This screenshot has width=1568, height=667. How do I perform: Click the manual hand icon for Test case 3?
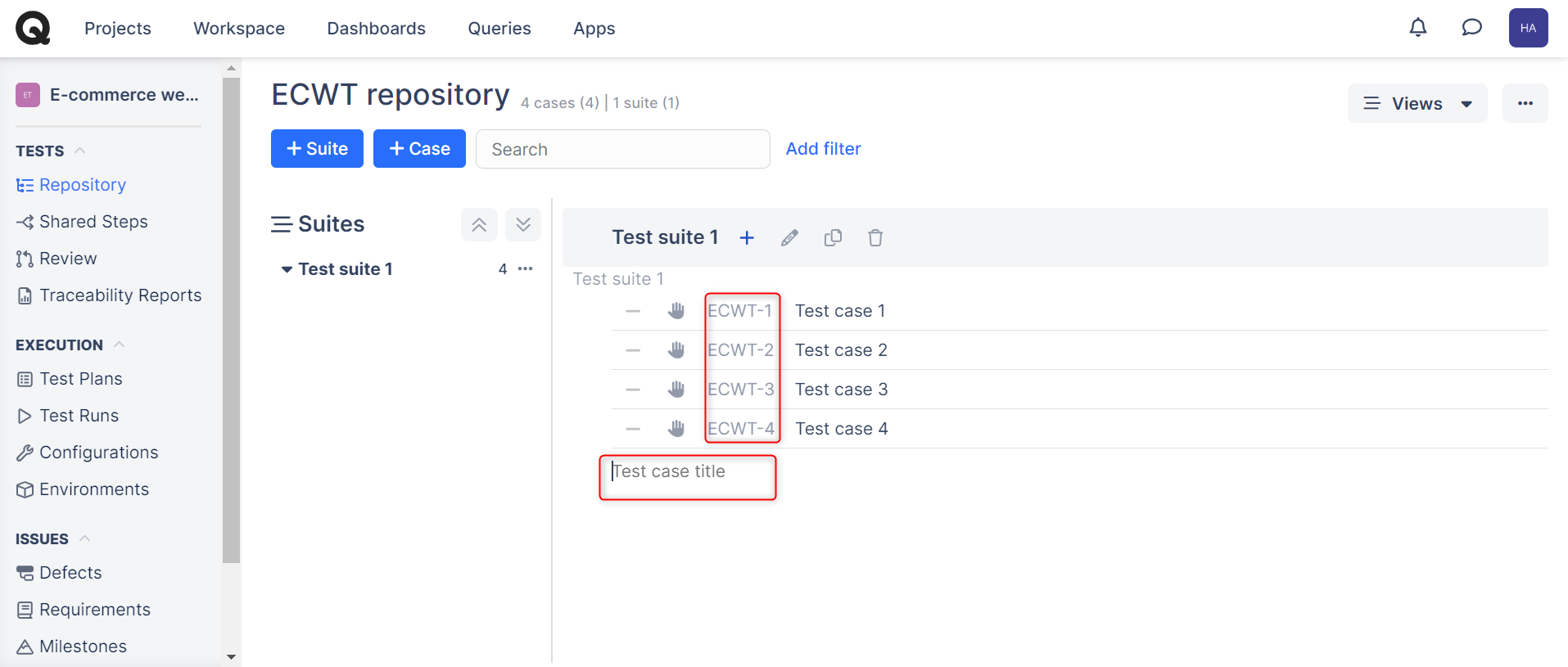(x=676, y=390)
